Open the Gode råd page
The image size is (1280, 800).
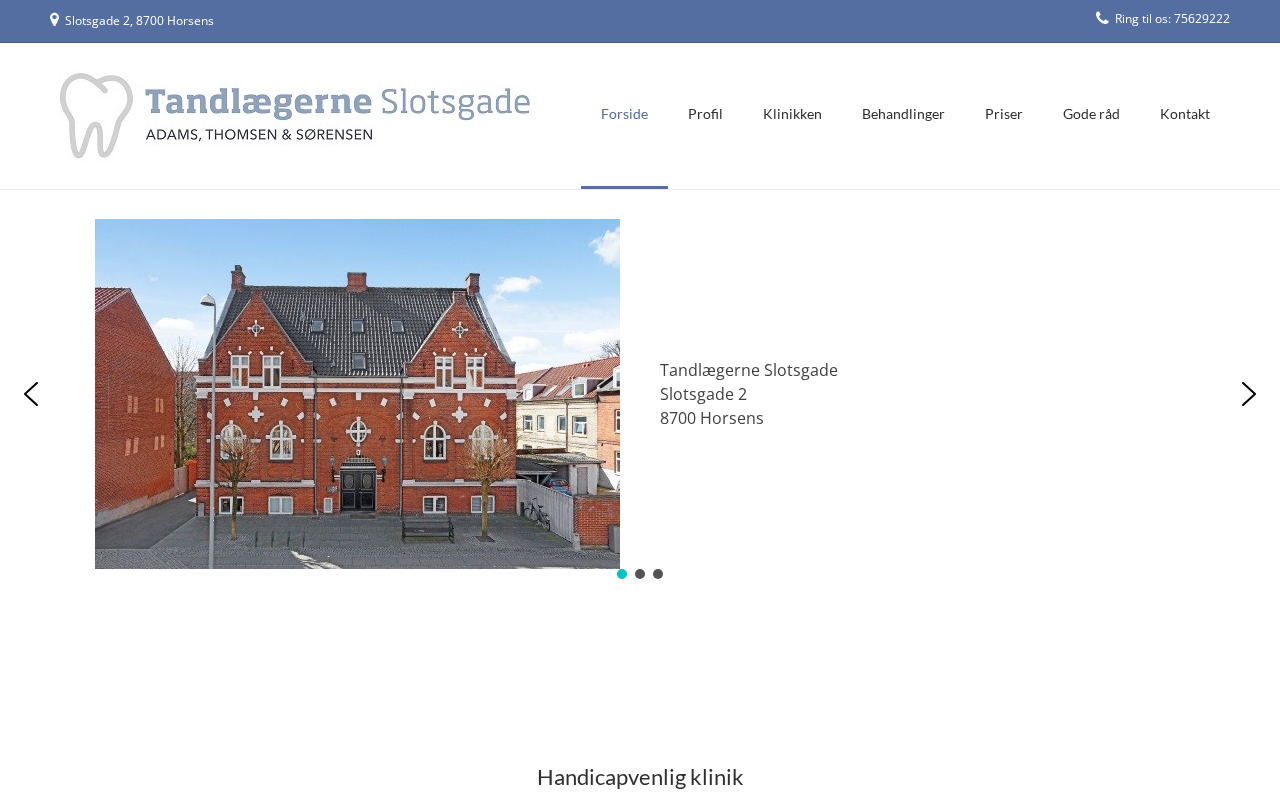click(x=1091, y=114)
